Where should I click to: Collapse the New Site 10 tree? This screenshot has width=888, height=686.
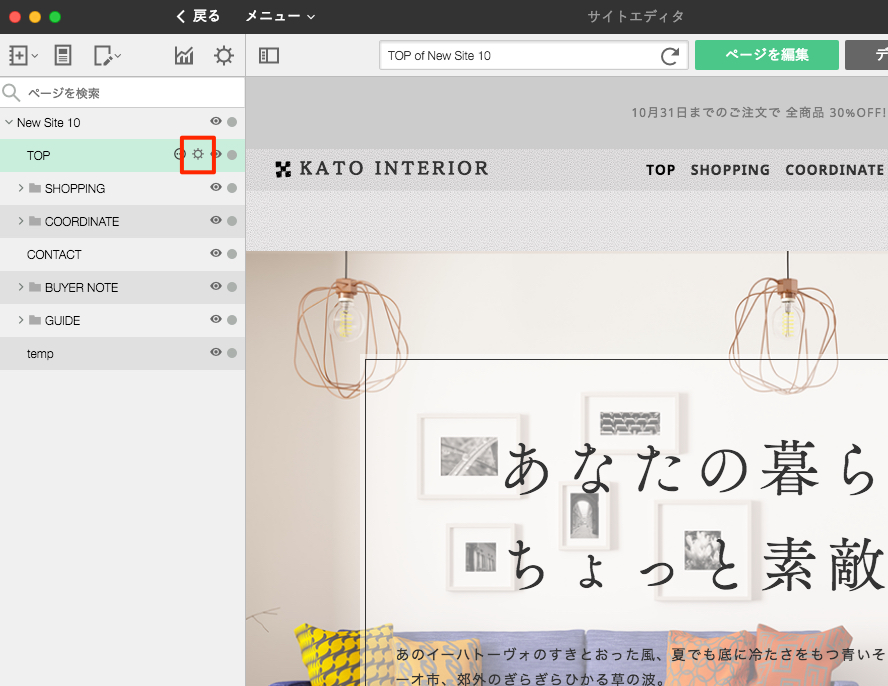coord(8,122)
